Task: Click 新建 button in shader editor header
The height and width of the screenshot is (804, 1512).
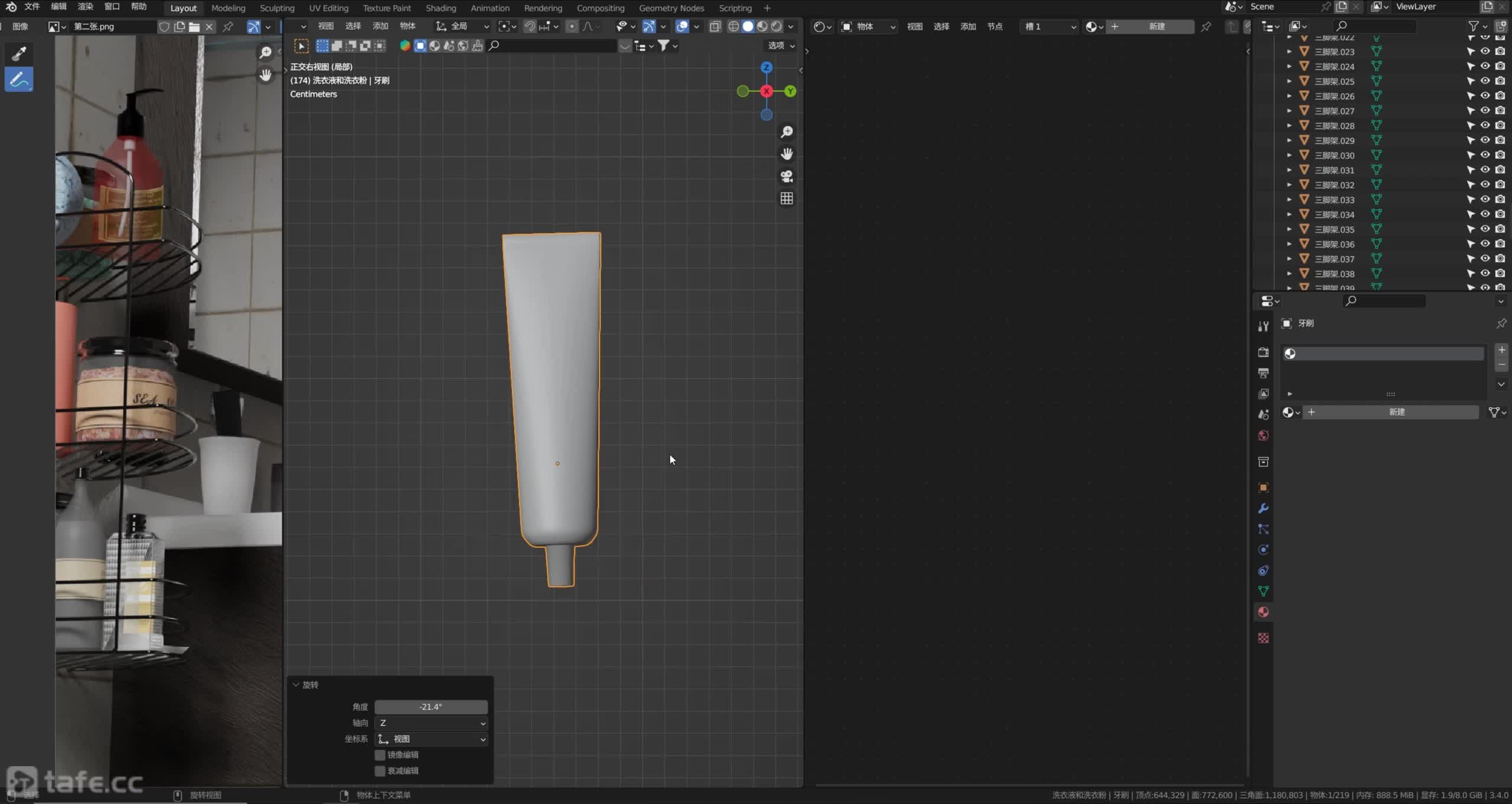Action: coord(1151,27)
